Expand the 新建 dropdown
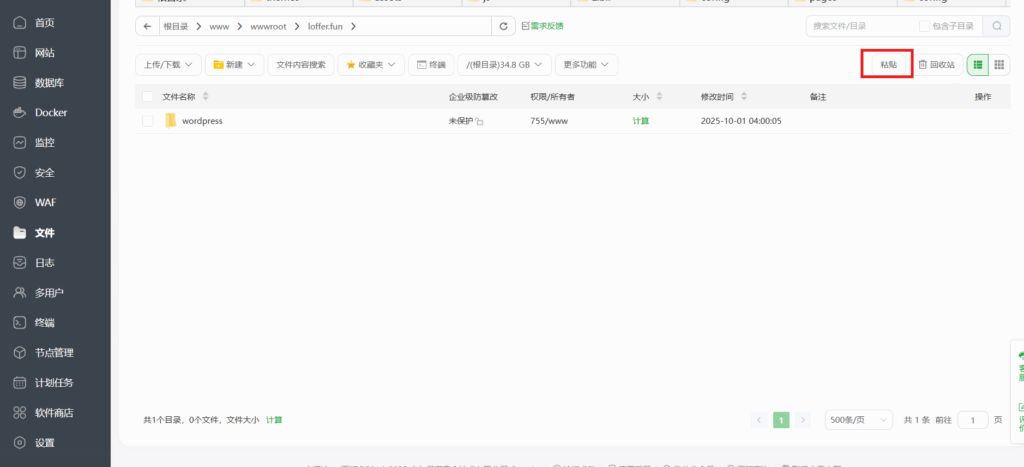The width and height of the screenshot is (1024, 467). (234, 65)
